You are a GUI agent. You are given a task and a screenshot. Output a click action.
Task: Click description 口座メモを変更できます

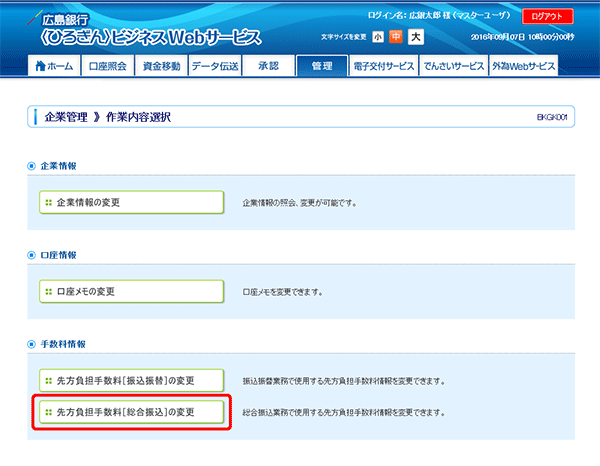point(282,292)
